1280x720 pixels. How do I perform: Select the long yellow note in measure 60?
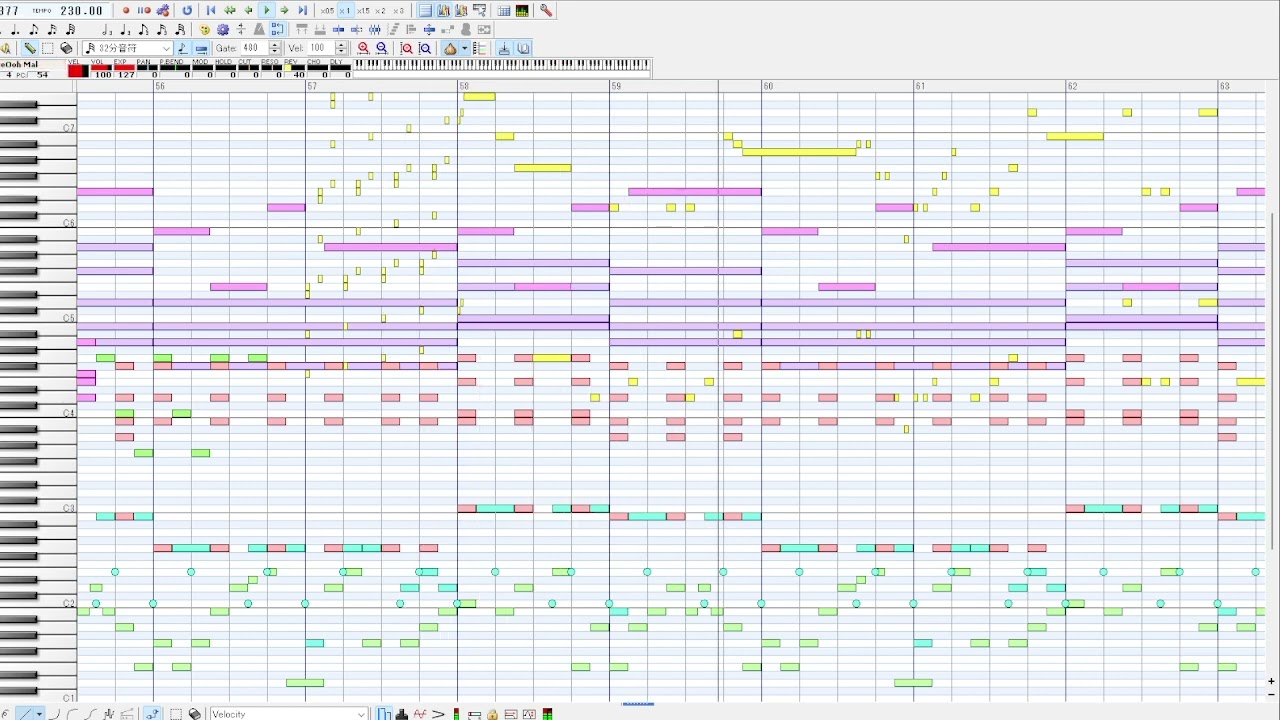(x=799, y=152)
